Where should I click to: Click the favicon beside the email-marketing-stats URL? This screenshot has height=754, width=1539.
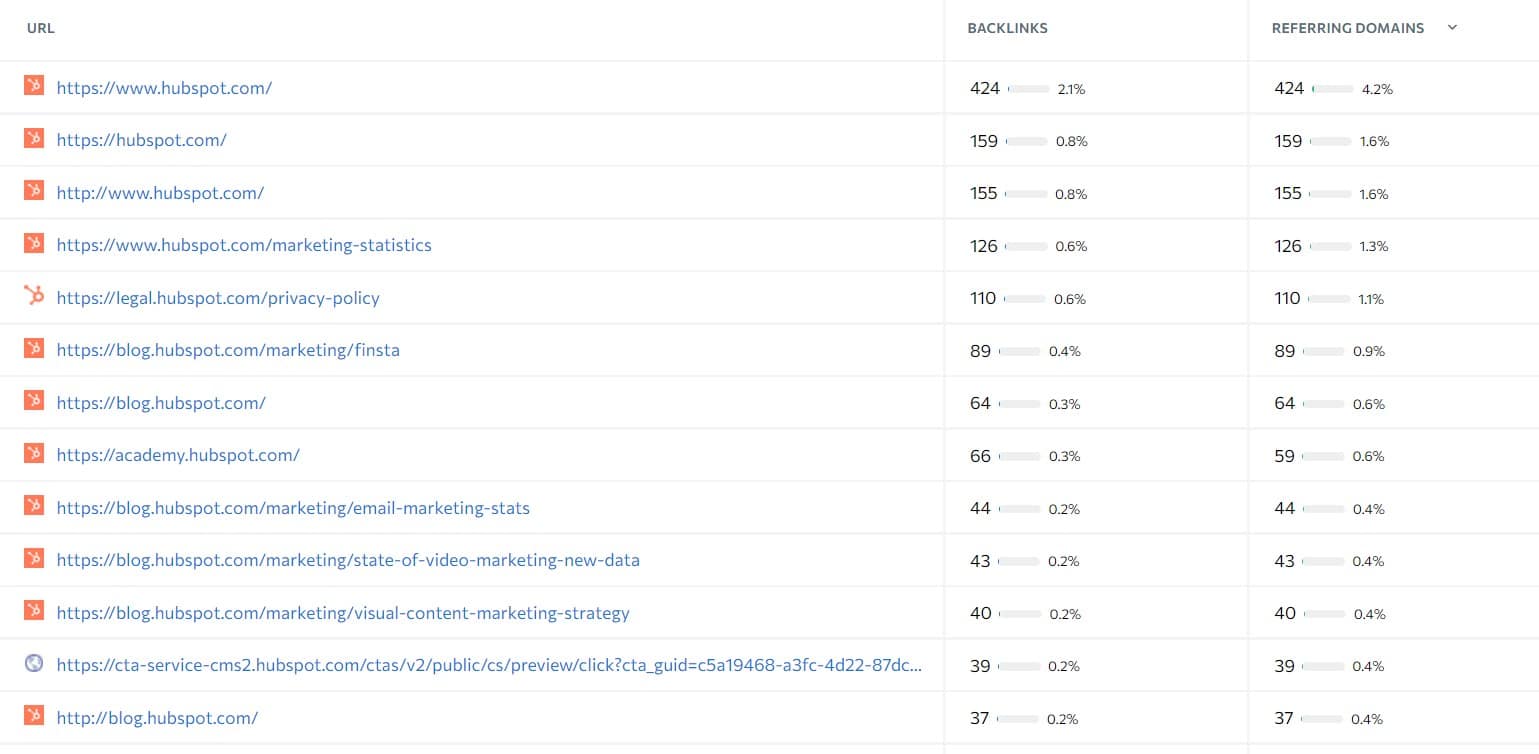click(34, 505)
